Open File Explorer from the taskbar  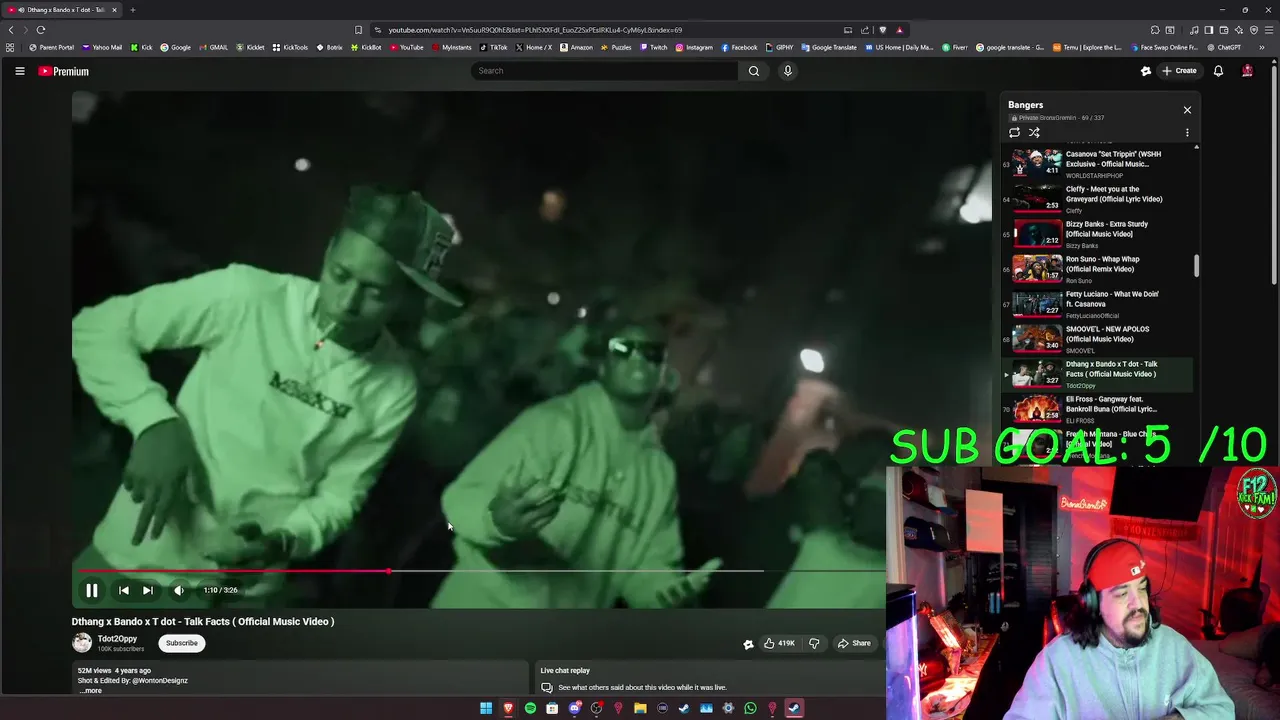pyautogui.click(x=640, y=708)
